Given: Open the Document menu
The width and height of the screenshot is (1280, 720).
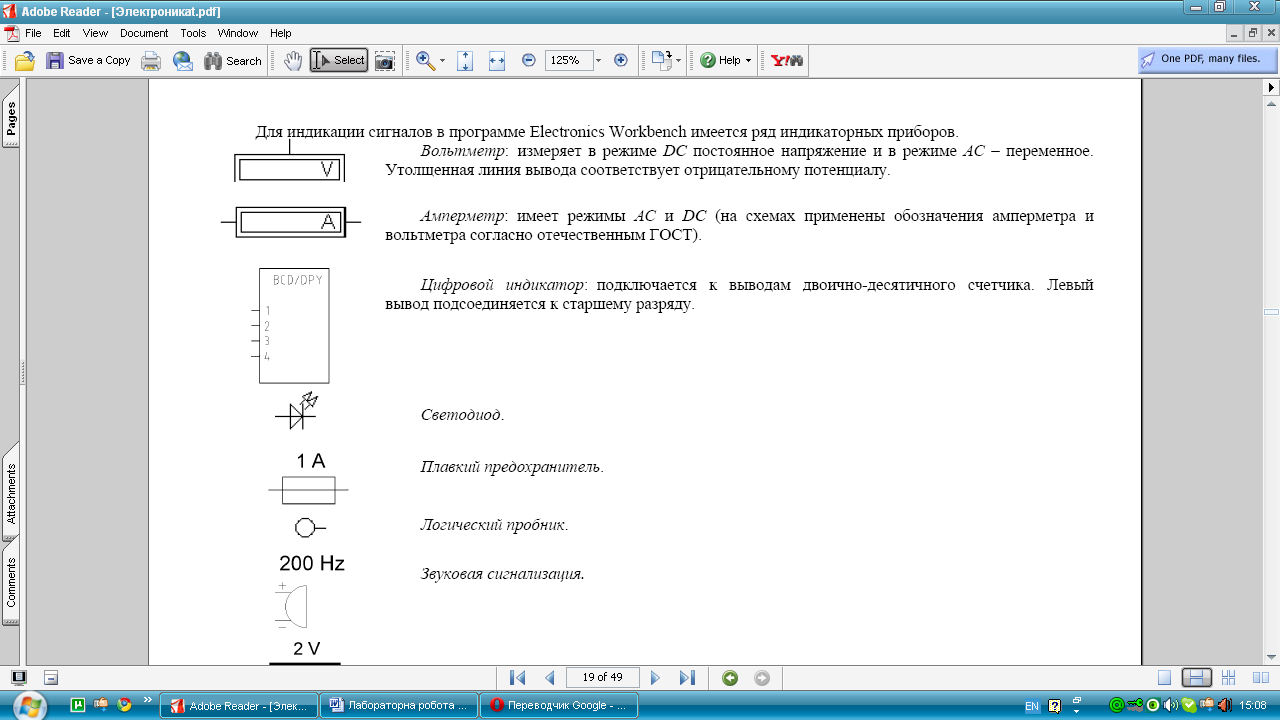Looking at the screenshot, I should pyautogui.click(x=144, y=33).
